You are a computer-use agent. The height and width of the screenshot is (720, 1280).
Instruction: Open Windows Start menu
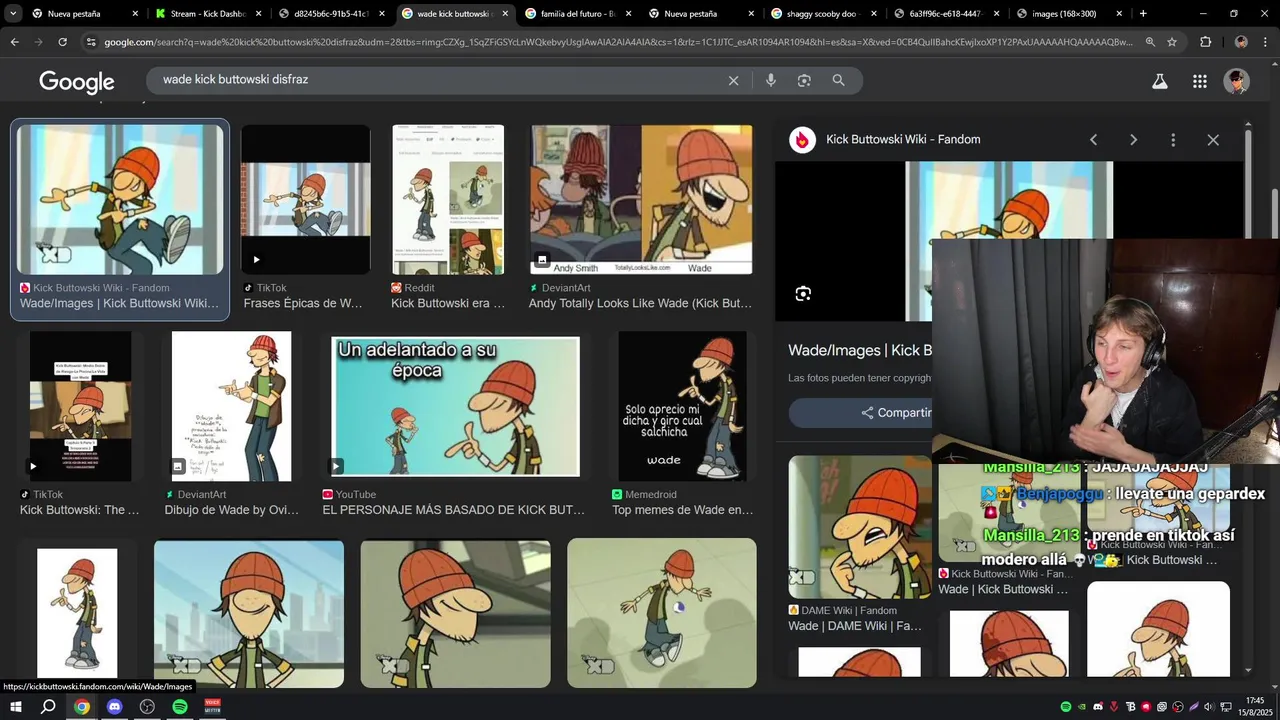click(x=16, y=707)
